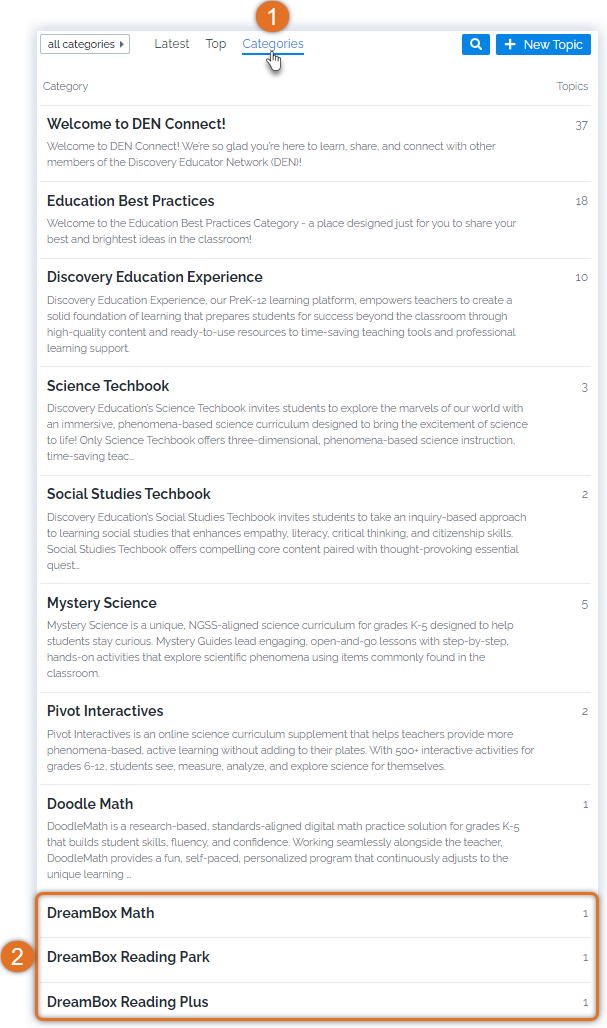Click the Category column header

click(x=65, y=86)
